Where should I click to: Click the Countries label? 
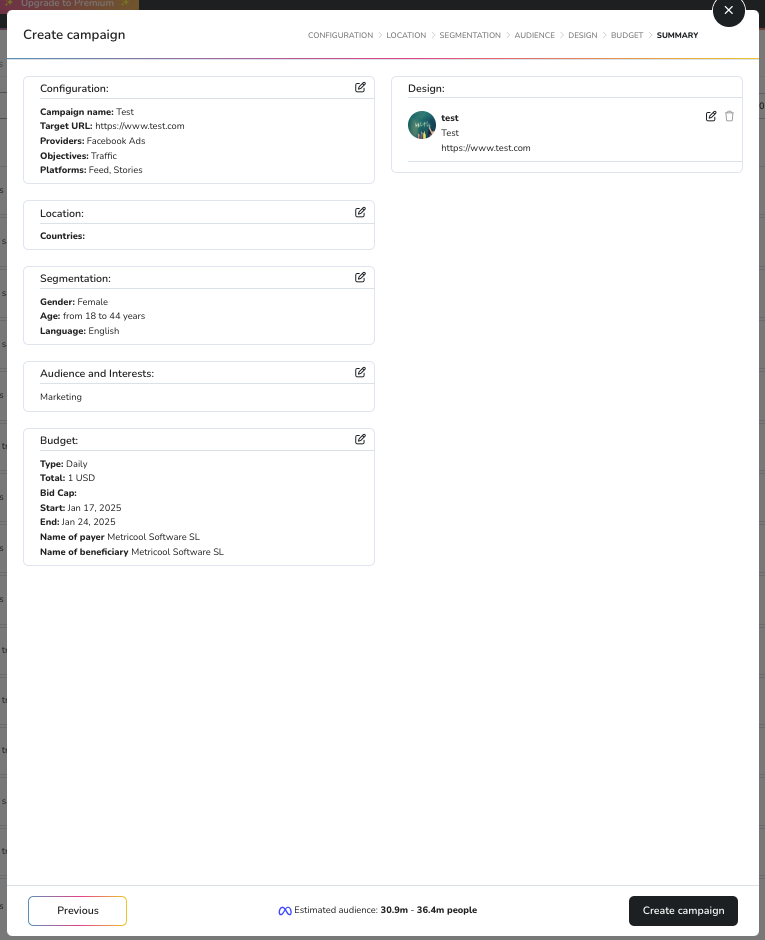[62, 236]
